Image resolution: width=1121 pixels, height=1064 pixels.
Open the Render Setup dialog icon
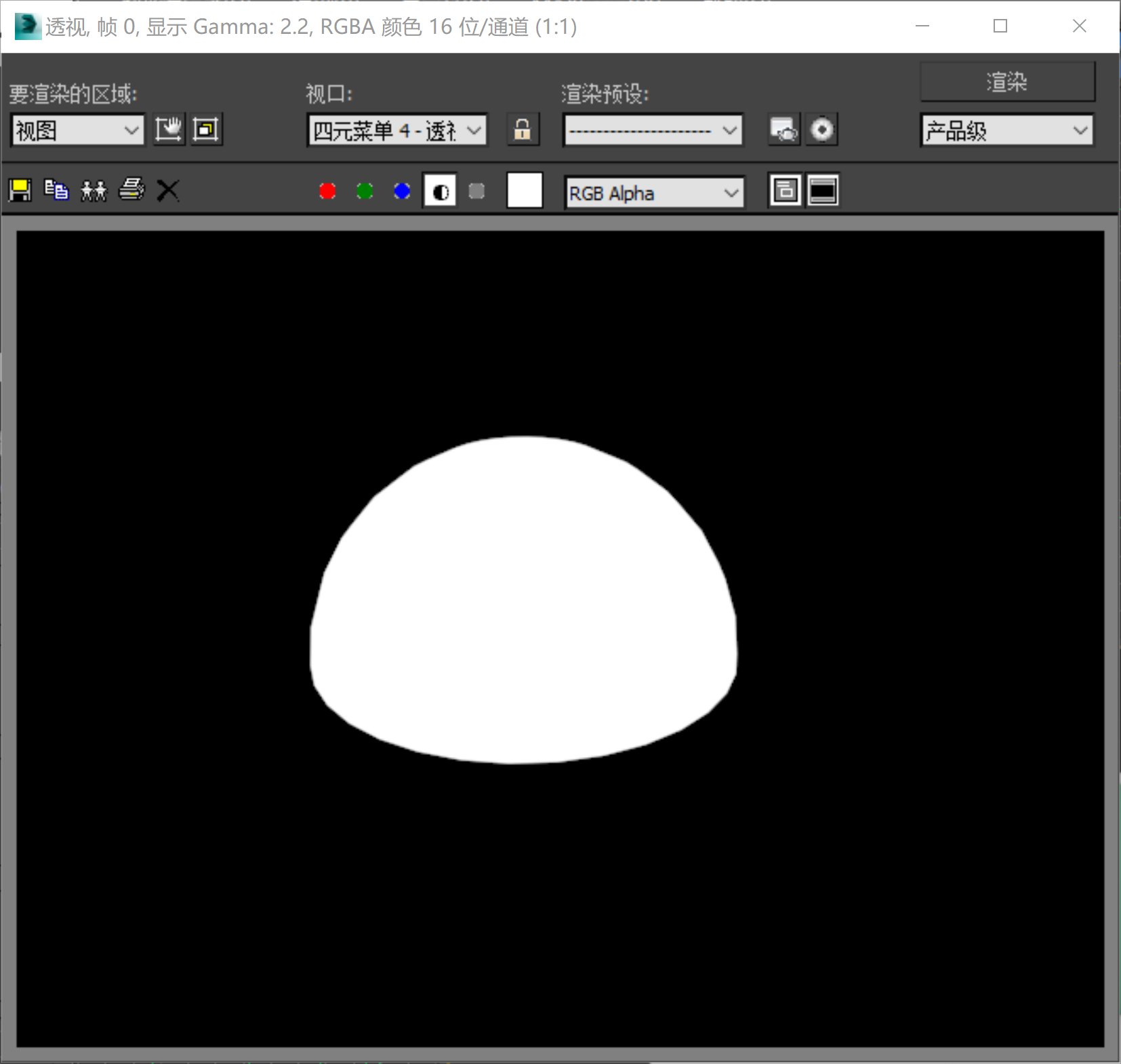[x=784, y=129]
